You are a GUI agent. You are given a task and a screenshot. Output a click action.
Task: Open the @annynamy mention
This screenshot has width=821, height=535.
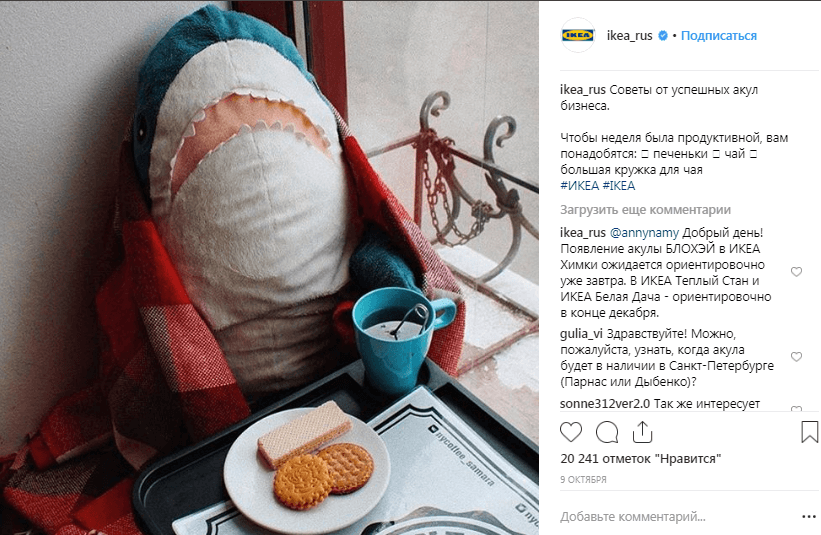644,232
